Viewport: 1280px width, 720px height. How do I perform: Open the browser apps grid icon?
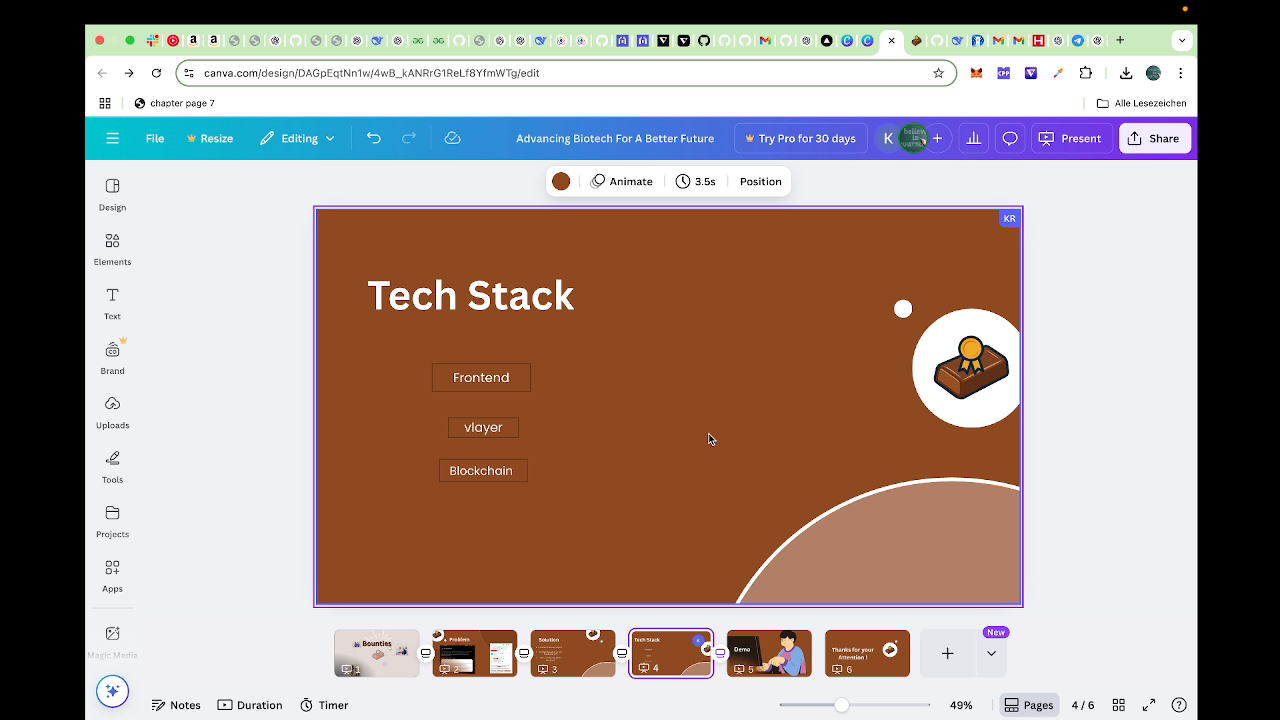105,103
